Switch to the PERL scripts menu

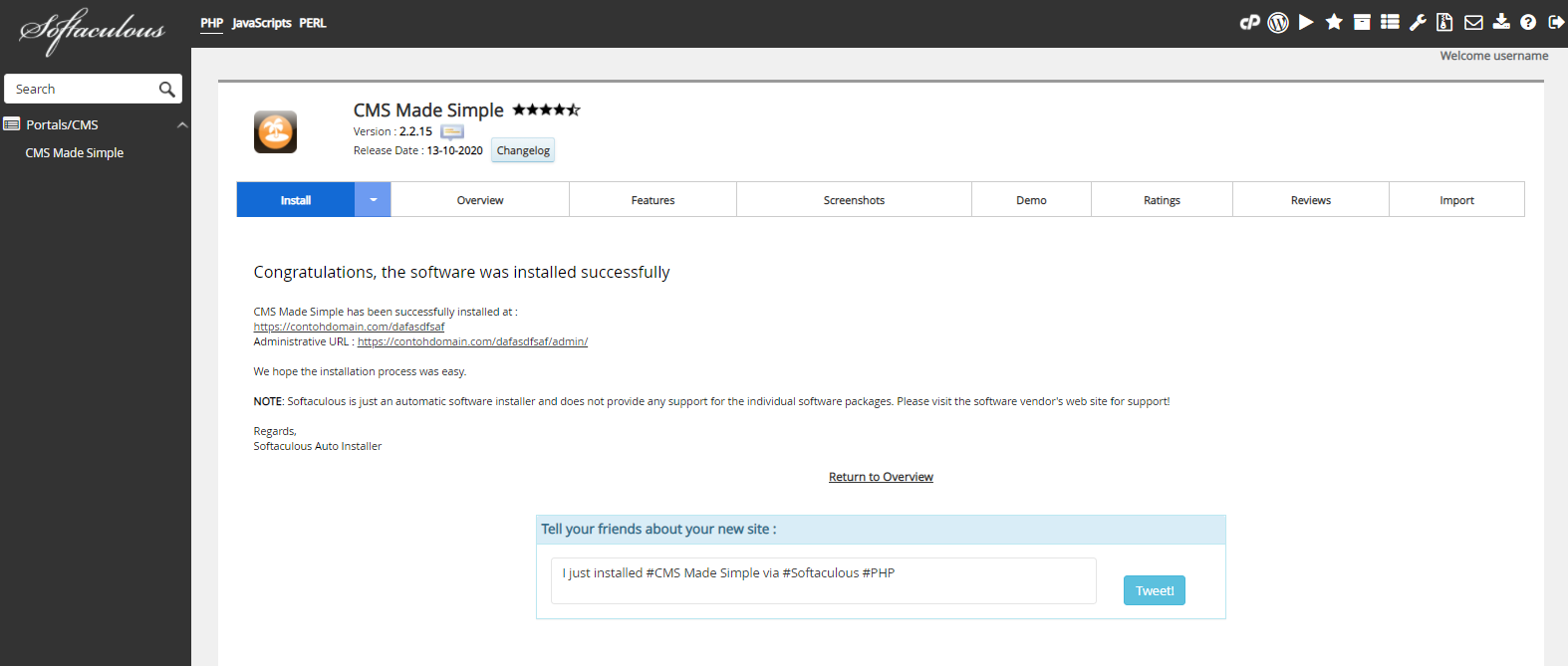pyautogui.click(x=313, y=23)
